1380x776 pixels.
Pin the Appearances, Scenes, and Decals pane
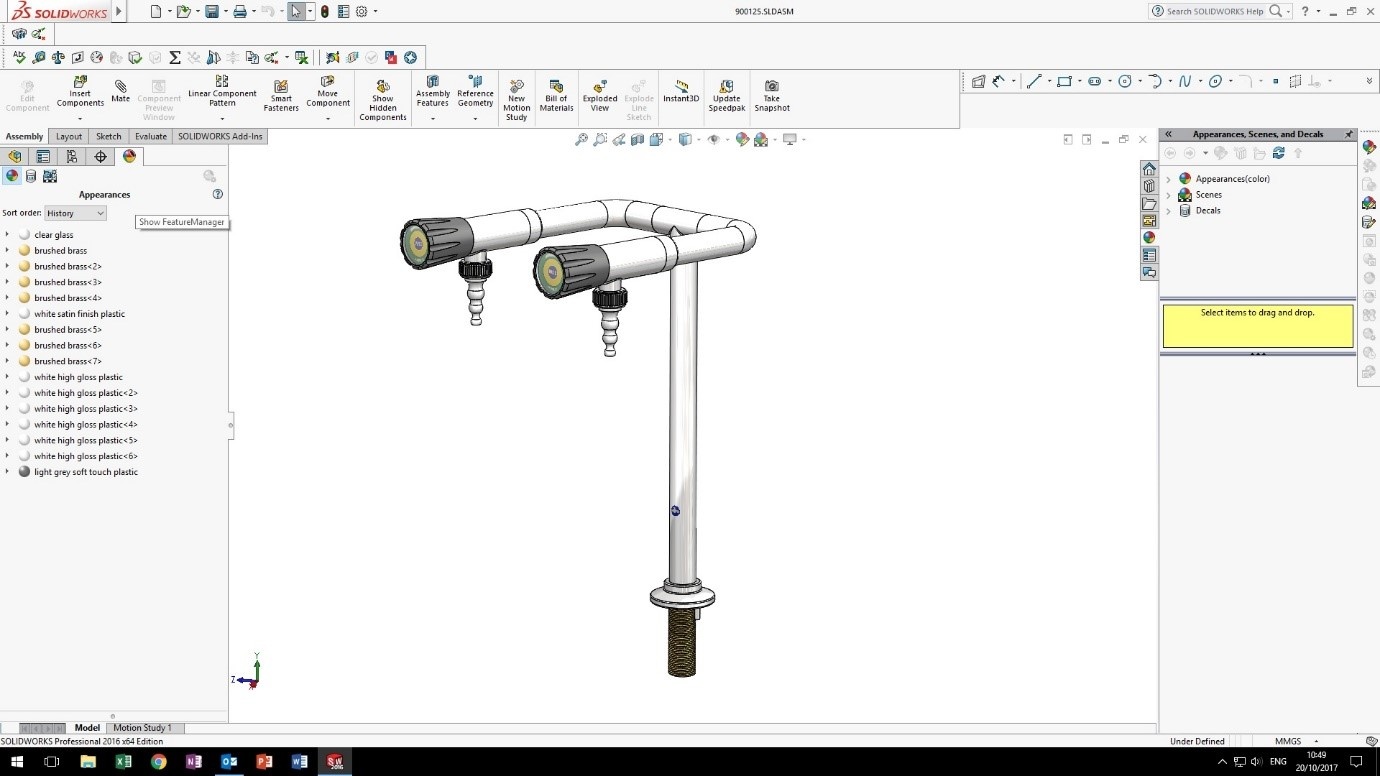tap(1349, 134)
